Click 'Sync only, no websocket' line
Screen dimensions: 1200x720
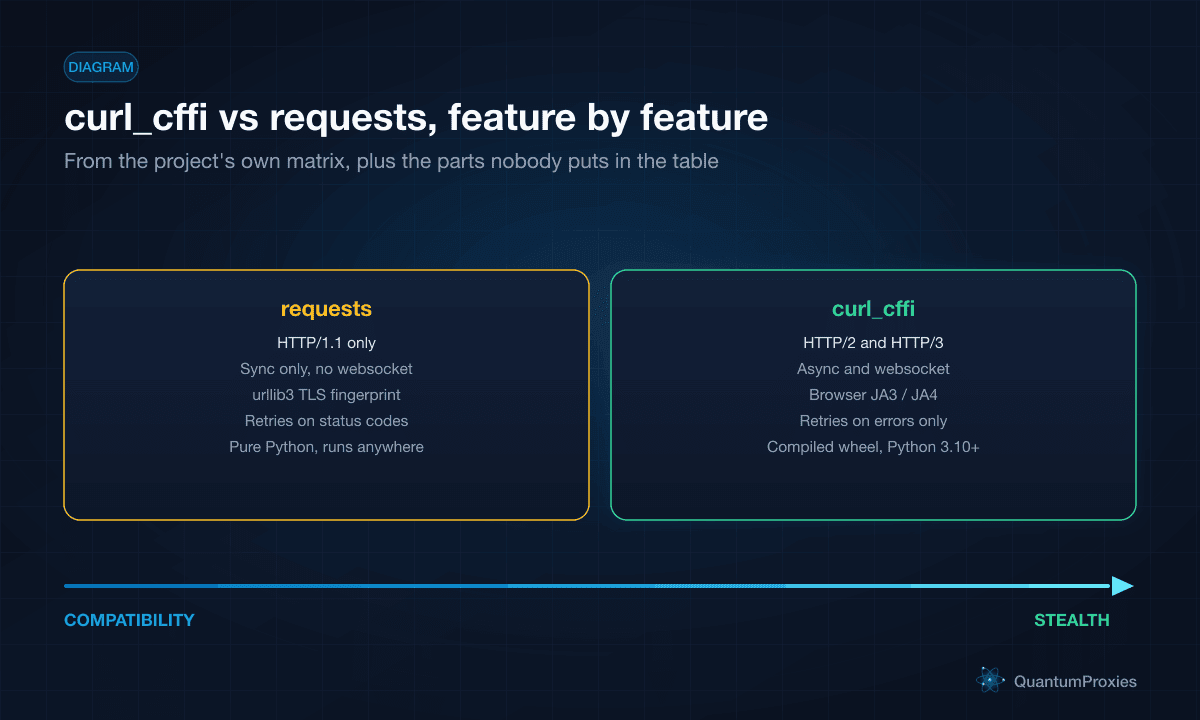326,369
